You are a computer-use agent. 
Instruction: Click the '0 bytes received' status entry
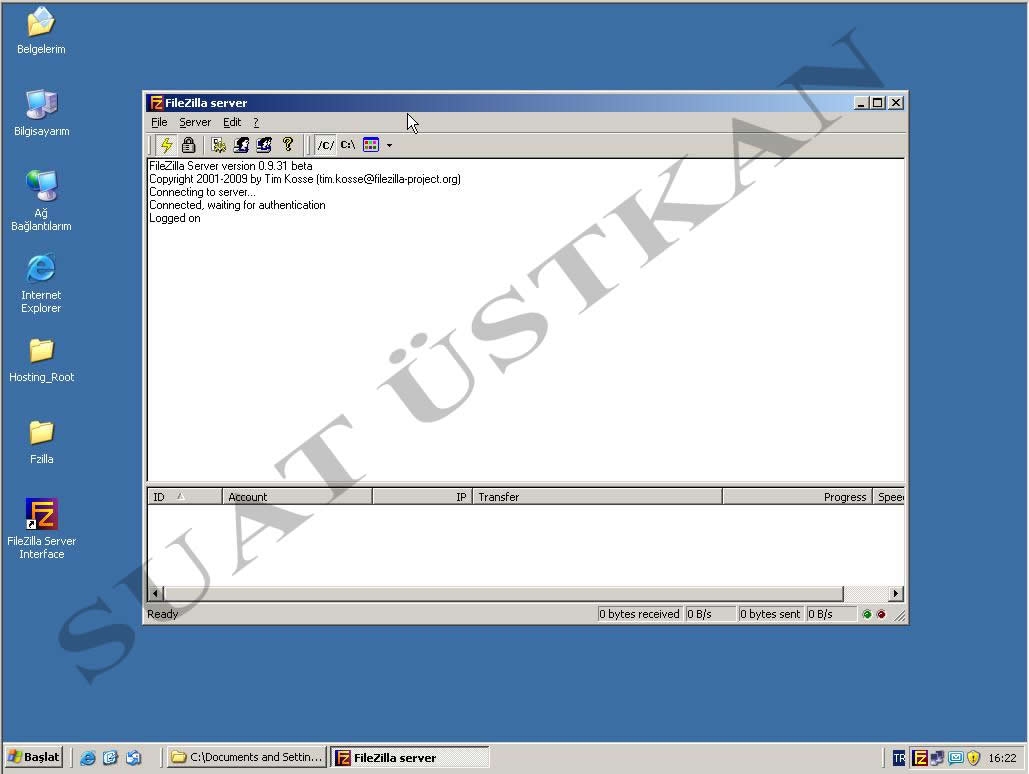click(x=639, y=614)
